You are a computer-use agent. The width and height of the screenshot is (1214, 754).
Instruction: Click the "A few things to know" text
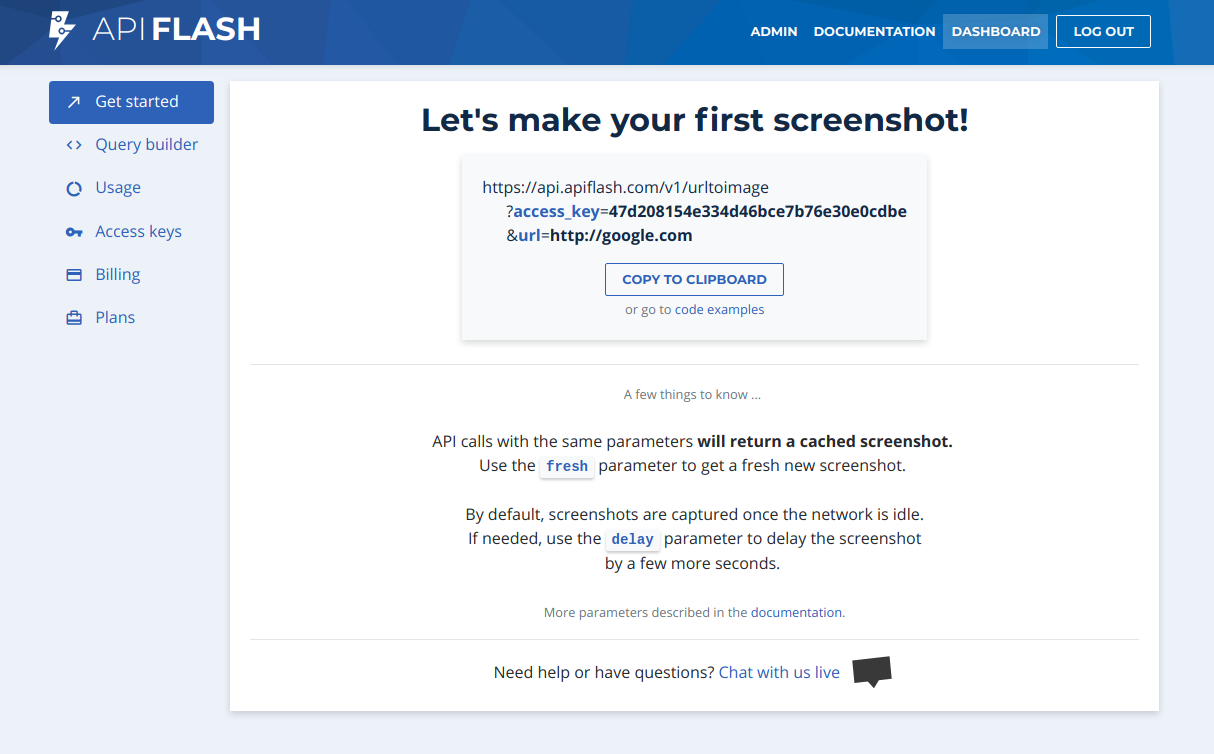(x=692, y=395)
